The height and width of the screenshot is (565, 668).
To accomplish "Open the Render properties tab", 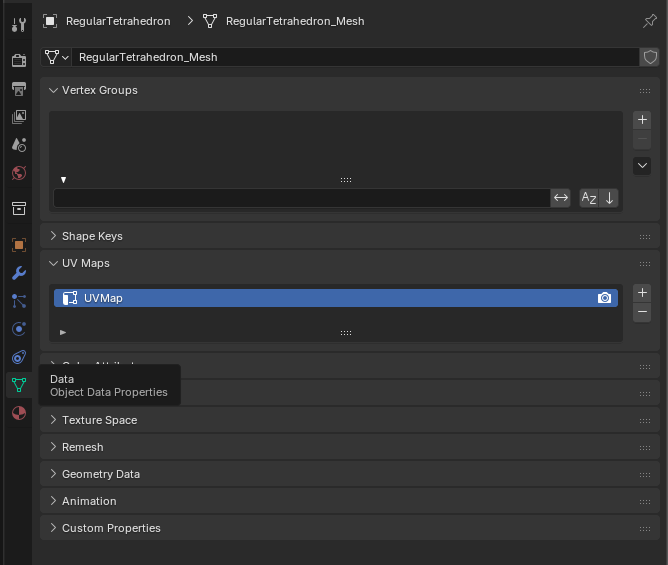I will (18, 60).
